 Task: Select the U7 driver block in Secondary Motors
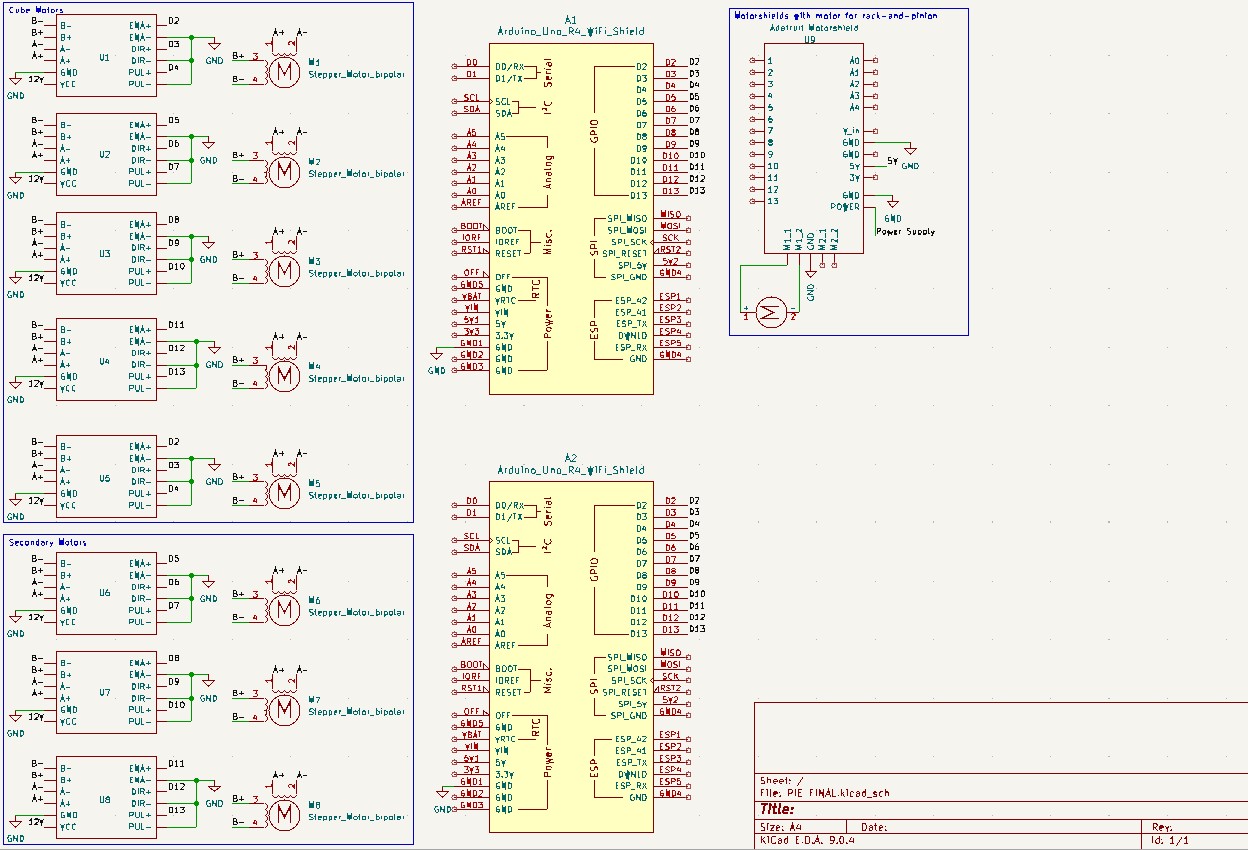pyautogui.click(x=105, y=692)
